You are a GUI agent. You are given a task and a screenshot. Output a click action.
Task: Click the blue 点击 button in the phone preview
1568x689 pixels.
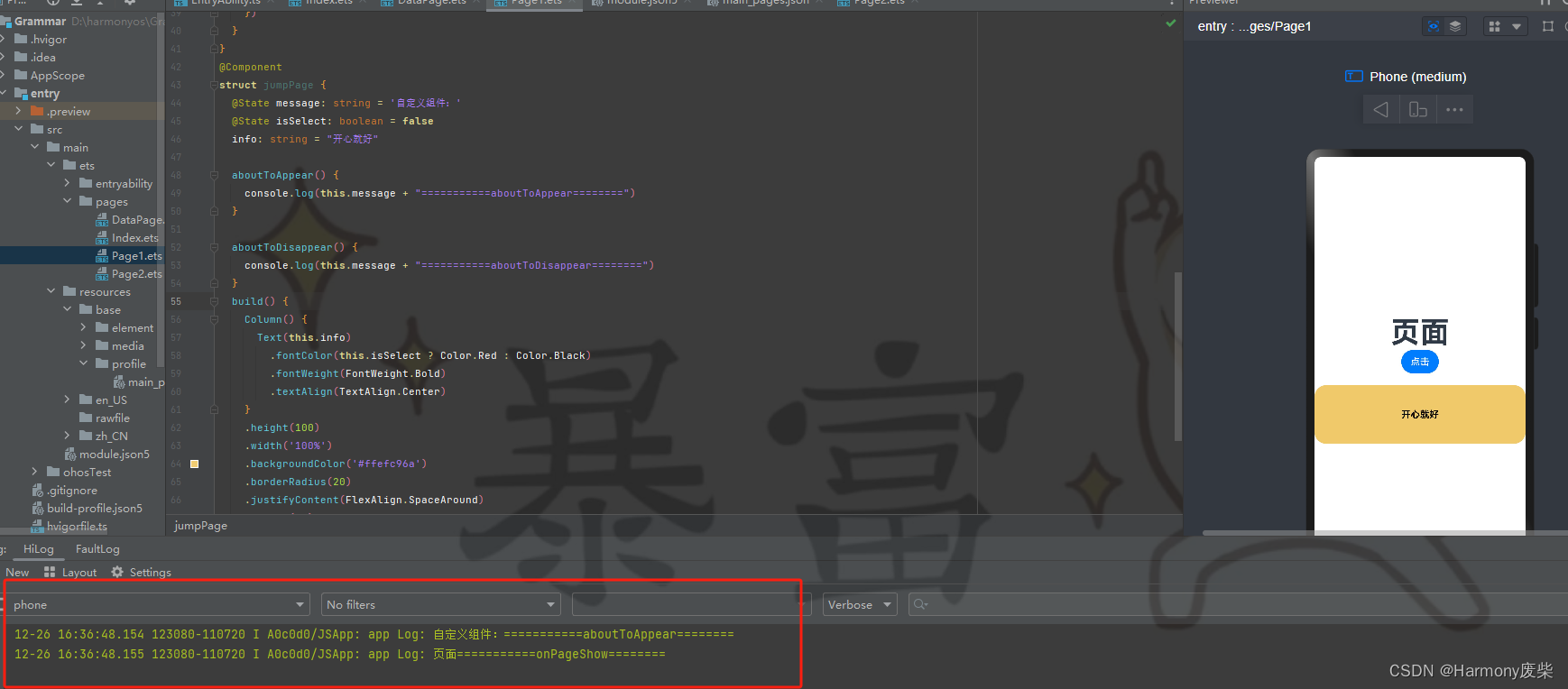pos(1420,362)
